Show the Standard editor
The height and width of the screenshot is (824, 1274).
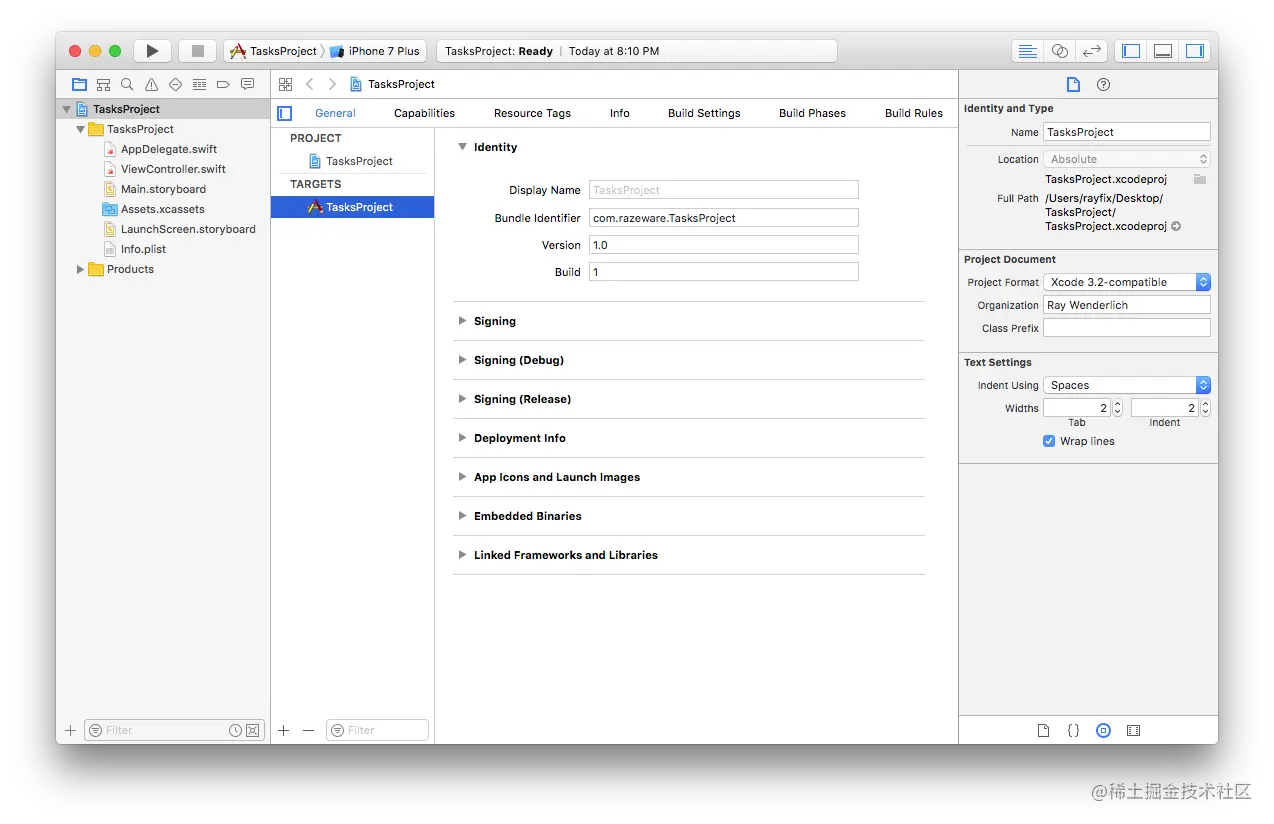pos(1026,51)
